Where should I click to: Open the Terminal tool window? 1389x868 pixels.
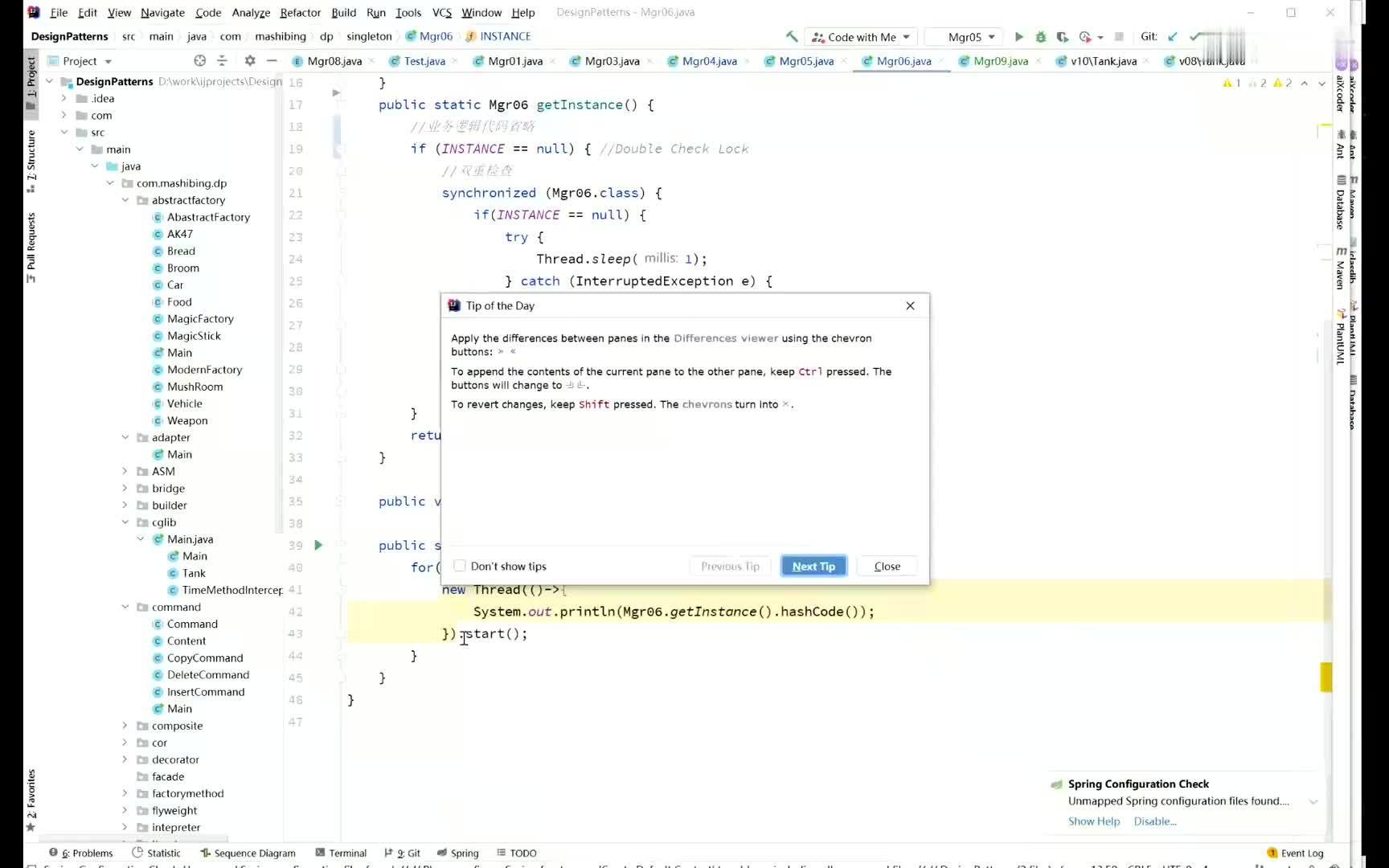(x=342, y=854)
